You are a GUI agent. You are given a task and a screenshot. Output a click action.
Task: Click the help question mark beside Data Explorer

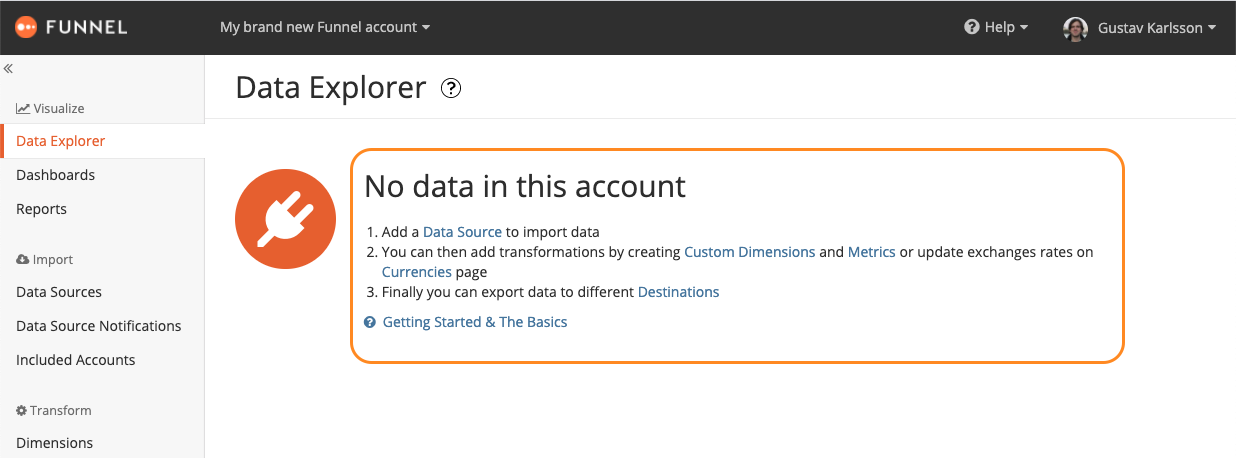point(451,88)
